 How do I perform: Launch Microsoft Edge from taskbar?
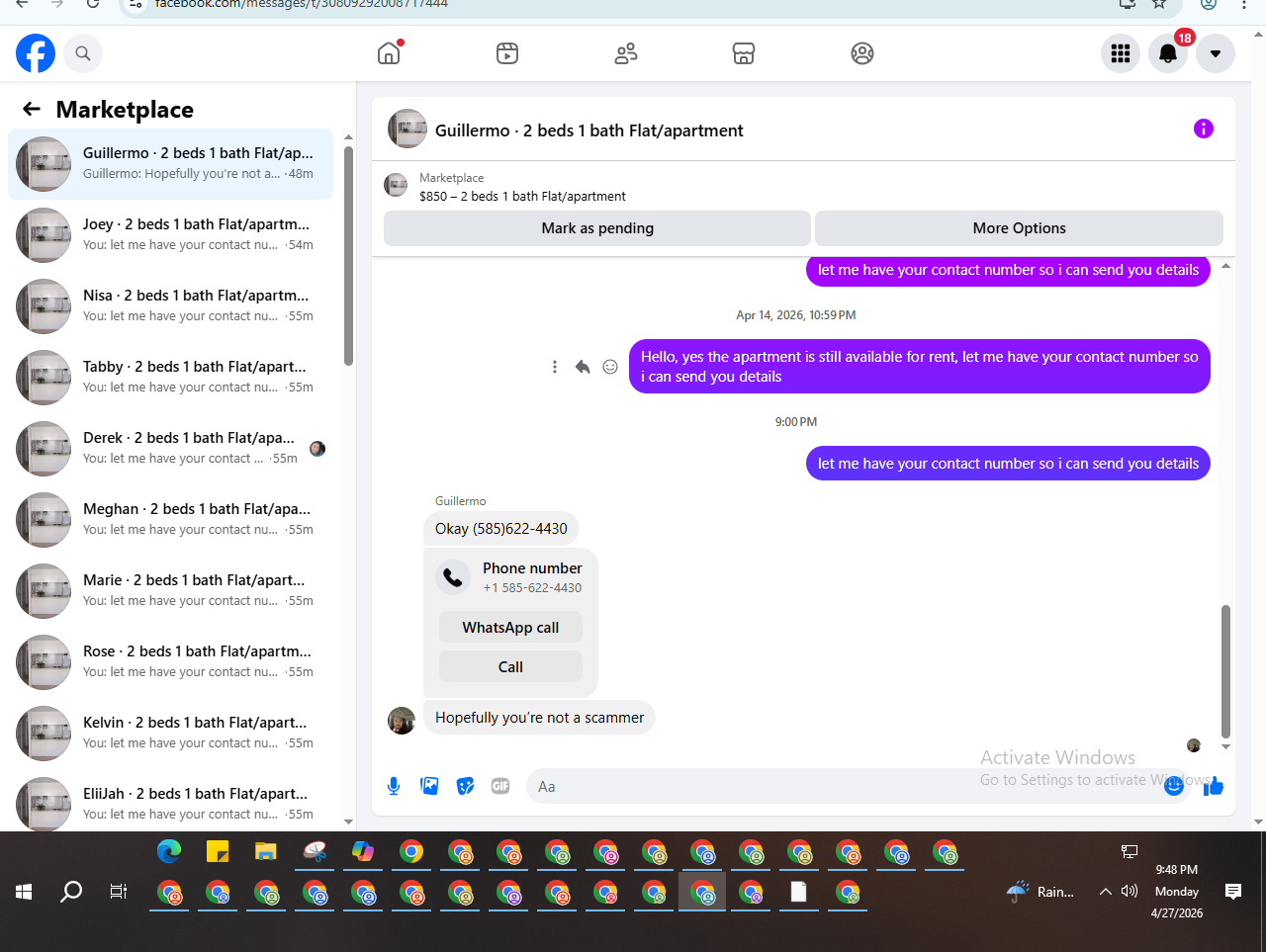169,851
